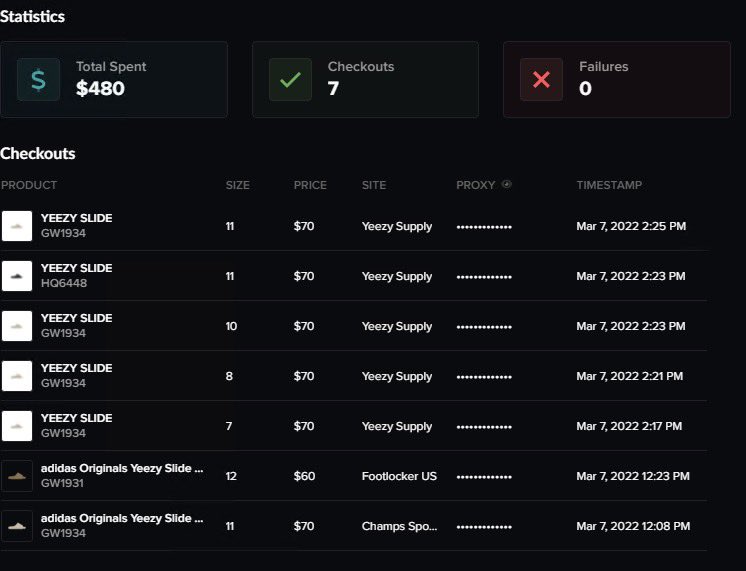Sort by SITE column header

pos(373,185)
